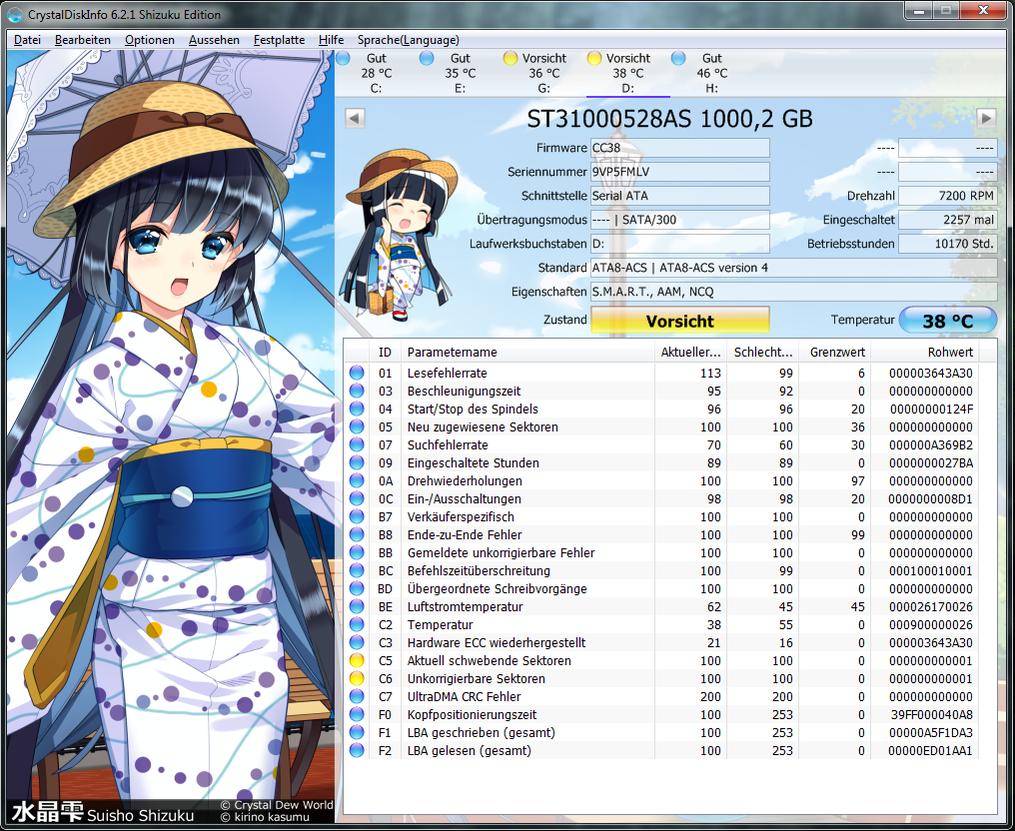This screenshot has height=831, width=1015.
Task: Click blue status icon for Luftstromtemperatur
Action: click(x=356, y=606)
